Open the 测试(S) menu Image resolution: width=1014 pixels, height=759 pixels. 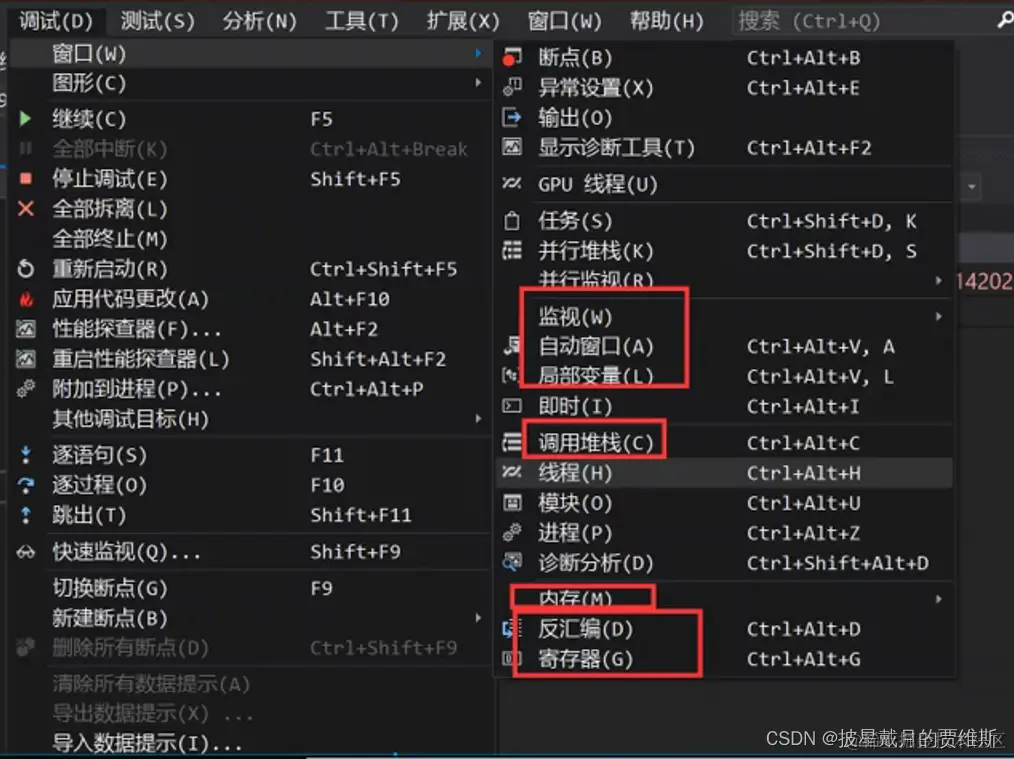[x=157, y=21]
